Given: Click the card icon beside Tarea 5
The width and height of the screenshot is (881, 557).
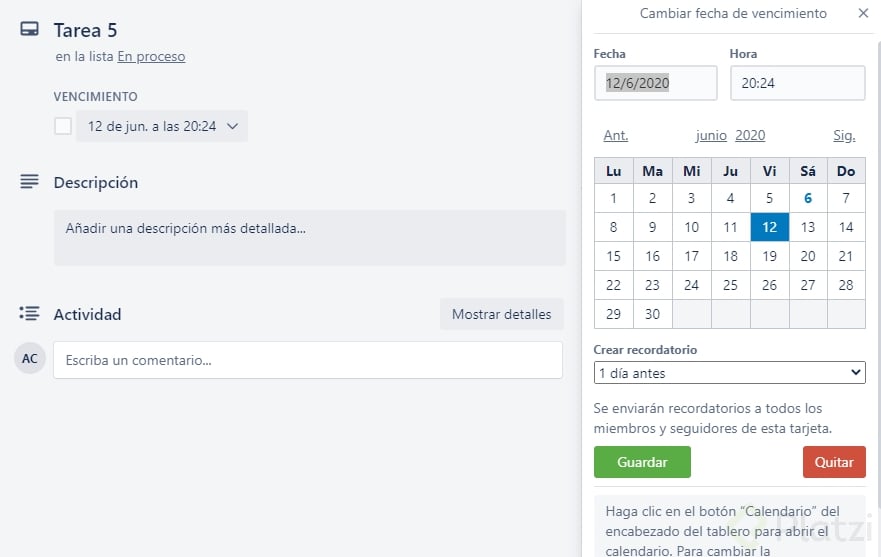Looking at the screenshot, I should 30,30.
